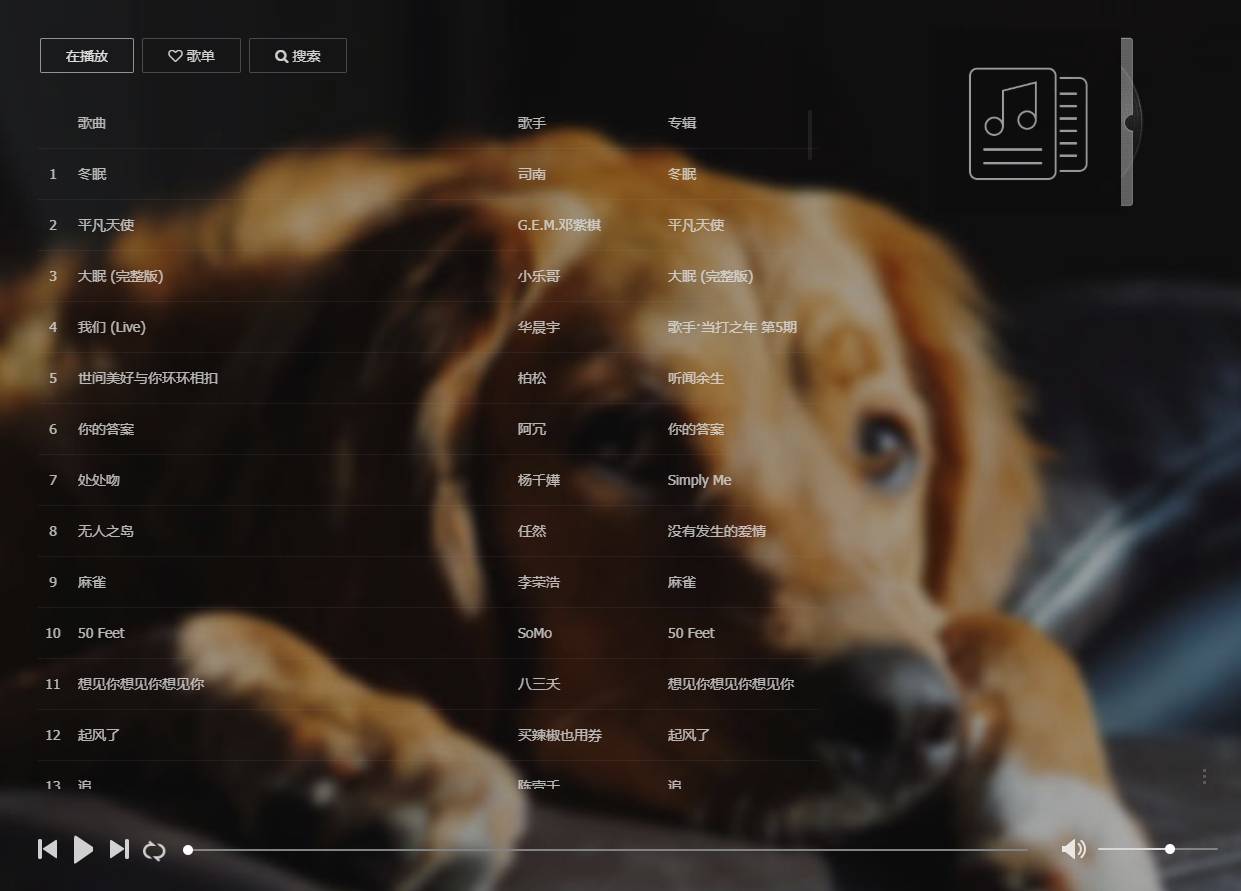Viewport: 1241px width, 891px height.
Task: Toggle the repeat playback mode icon
Action: pos(154,849)
